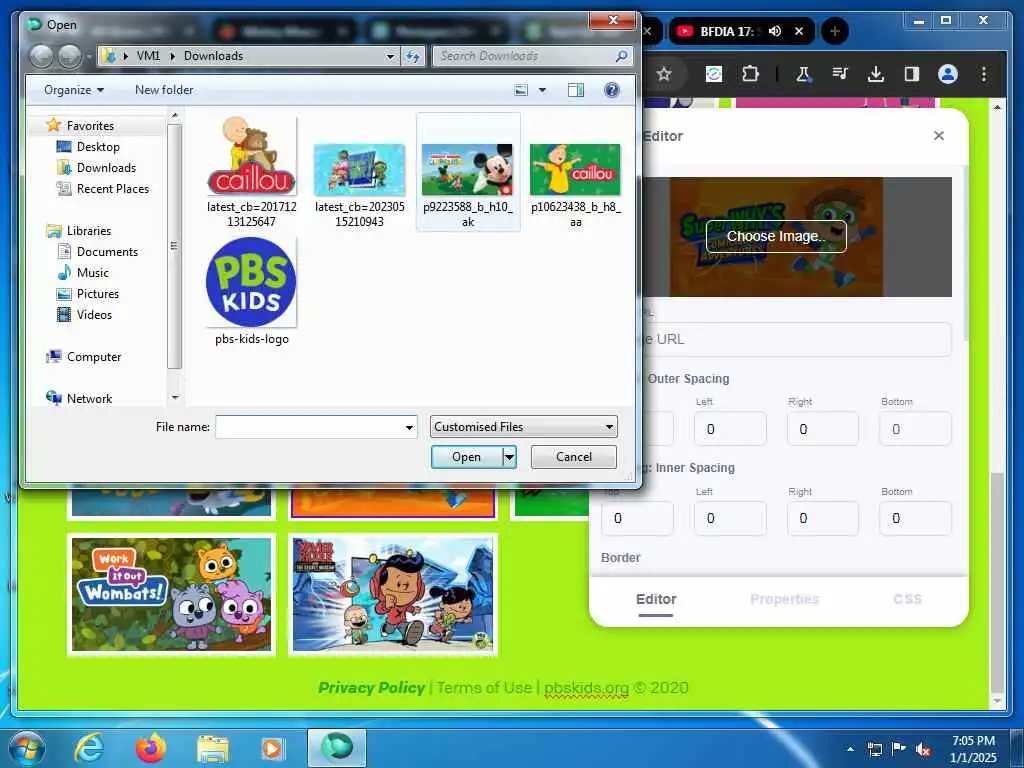Click Inner Spacing Bottom value field

915,519
